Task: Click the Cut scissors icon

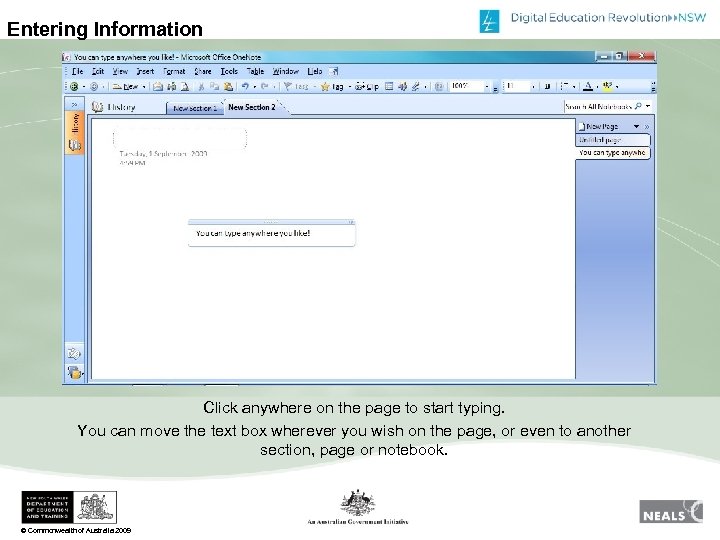Action: tap(201, 86)
